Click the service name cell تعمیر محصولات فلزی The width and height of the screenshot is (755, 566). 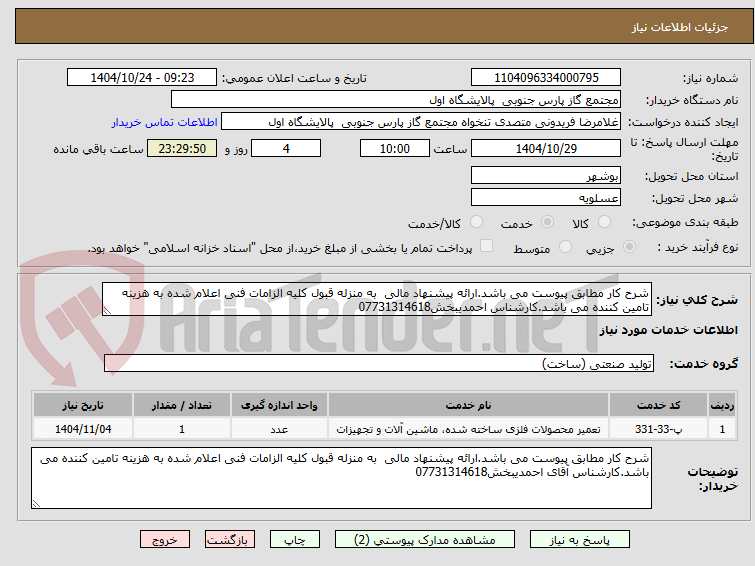pyautogui.click(x=469, y=429)
